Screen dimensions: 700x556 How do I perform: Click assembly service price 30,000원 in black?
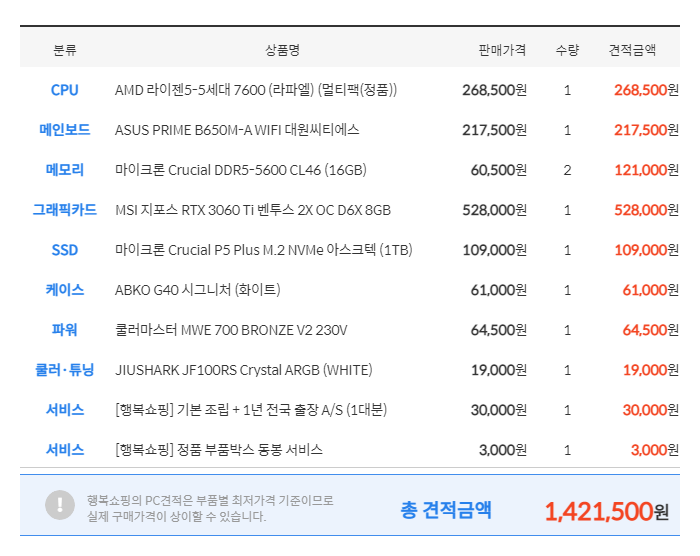coord(499,410)
